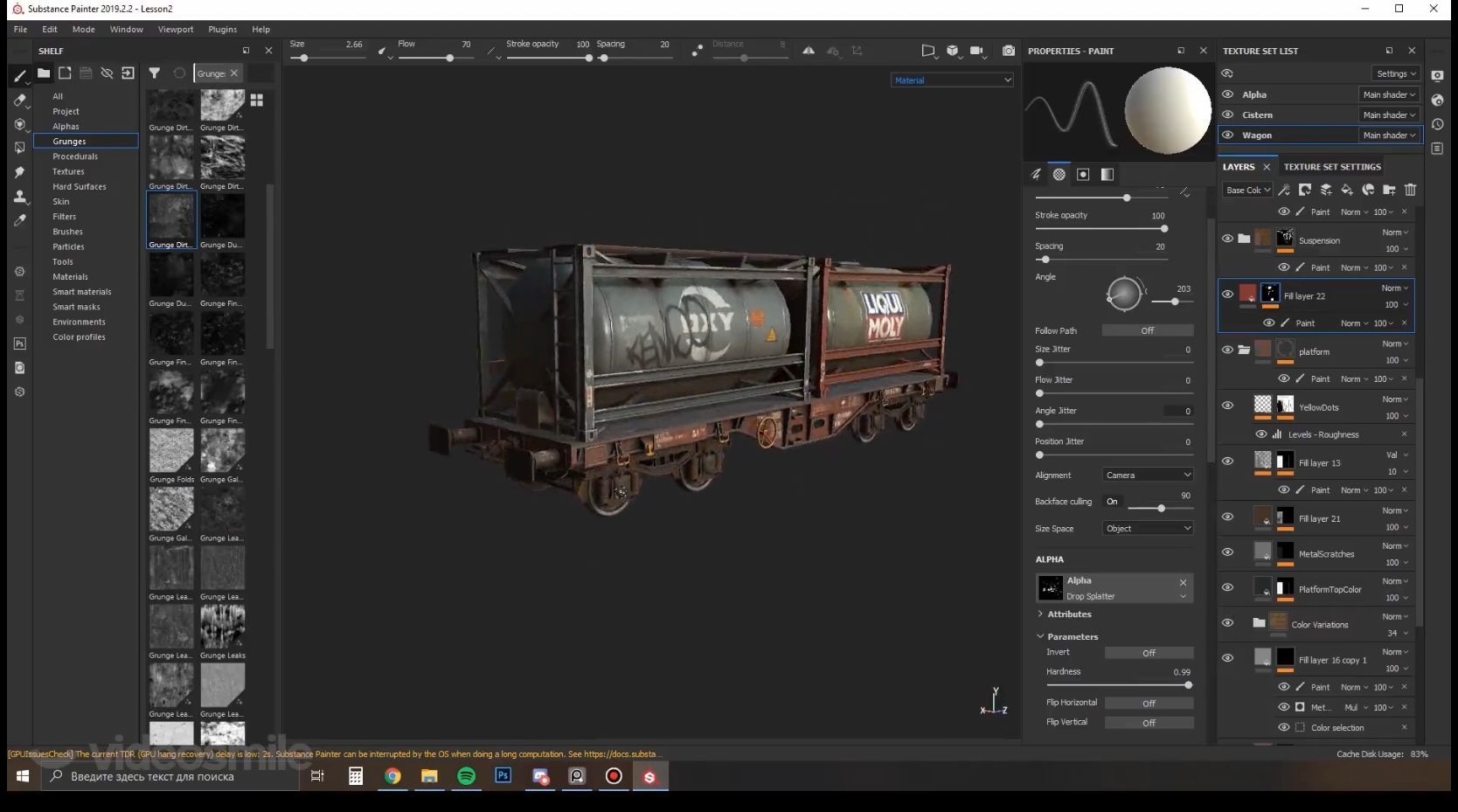Click the Hardness slider handle
Viewport: 1458px width, 812px height.
[1188, 685]
